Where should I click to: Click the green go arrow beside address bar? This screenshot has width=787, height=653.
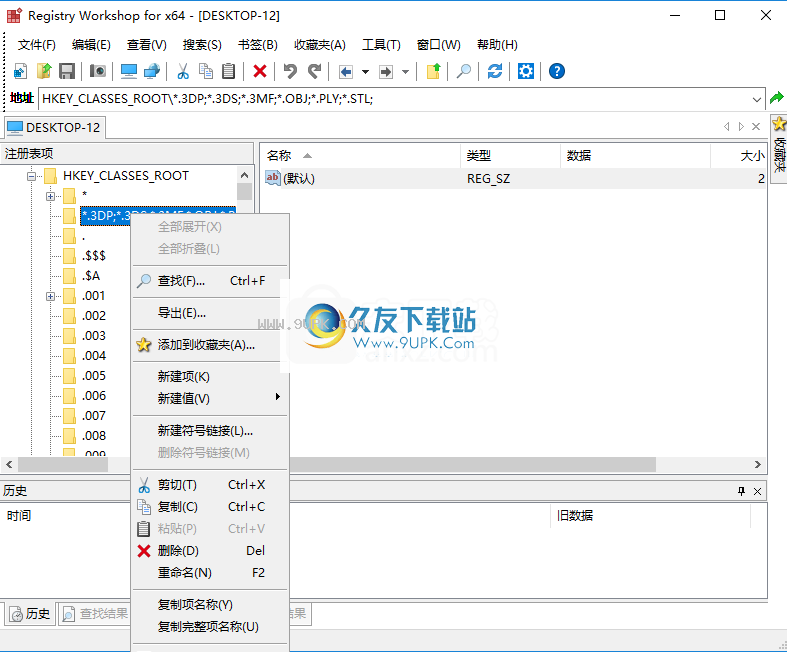click(x=776, y=98)
